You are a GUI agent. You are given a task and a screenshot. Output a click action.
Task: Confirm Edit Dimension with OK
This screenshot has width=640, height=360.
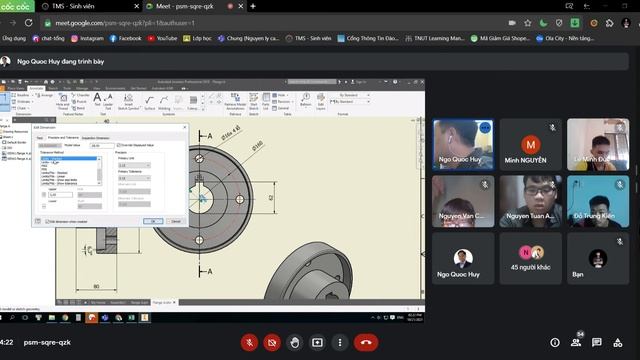tap(153, 221)
